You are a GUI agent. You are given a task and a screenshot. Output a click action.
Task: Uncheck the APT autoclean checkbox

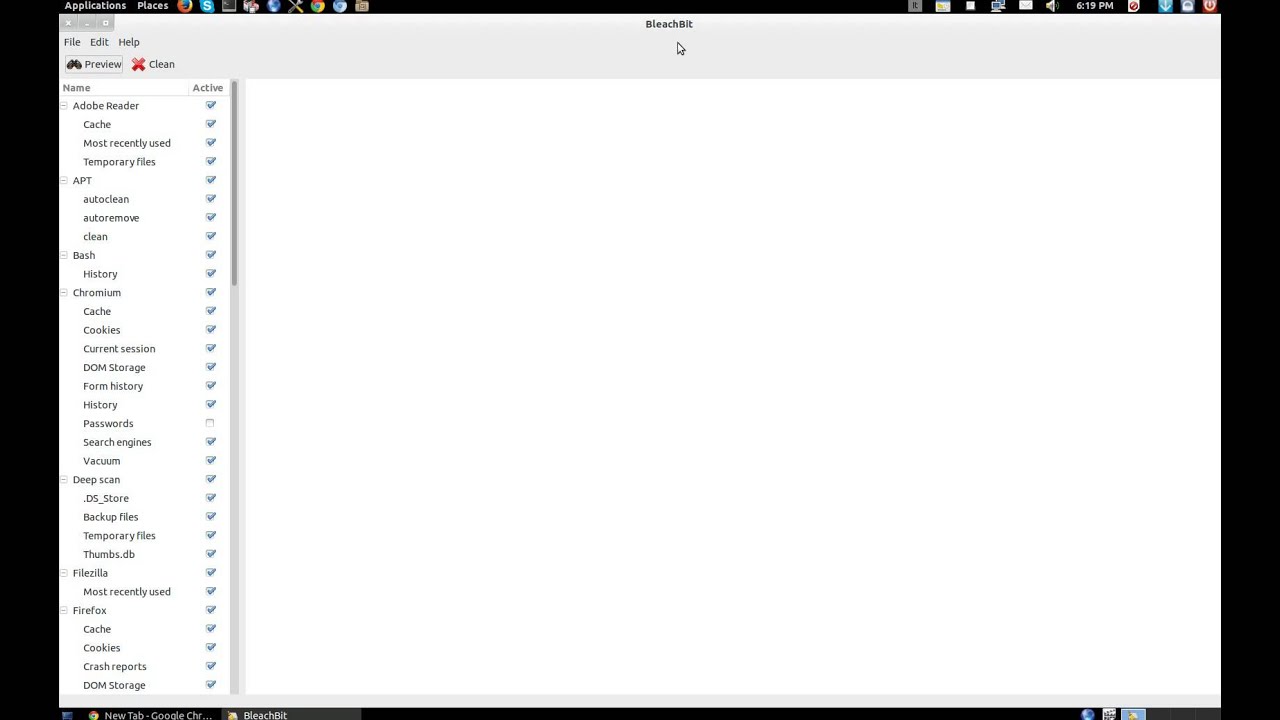[x=211, y=199]
